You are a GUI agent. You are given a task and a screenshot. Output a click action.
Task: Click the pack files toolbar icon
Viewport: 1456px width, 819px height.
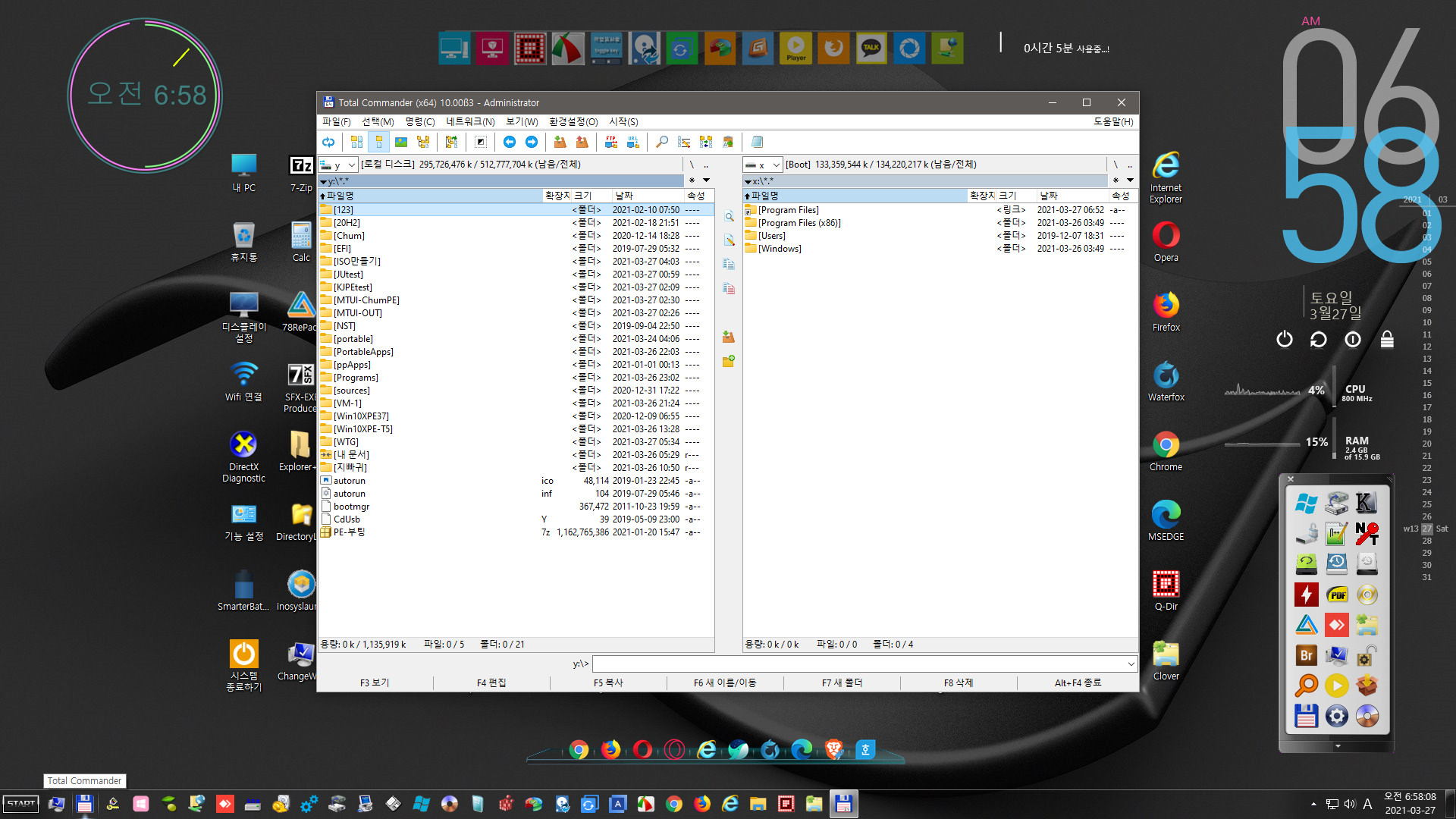[x=560, y=142]
